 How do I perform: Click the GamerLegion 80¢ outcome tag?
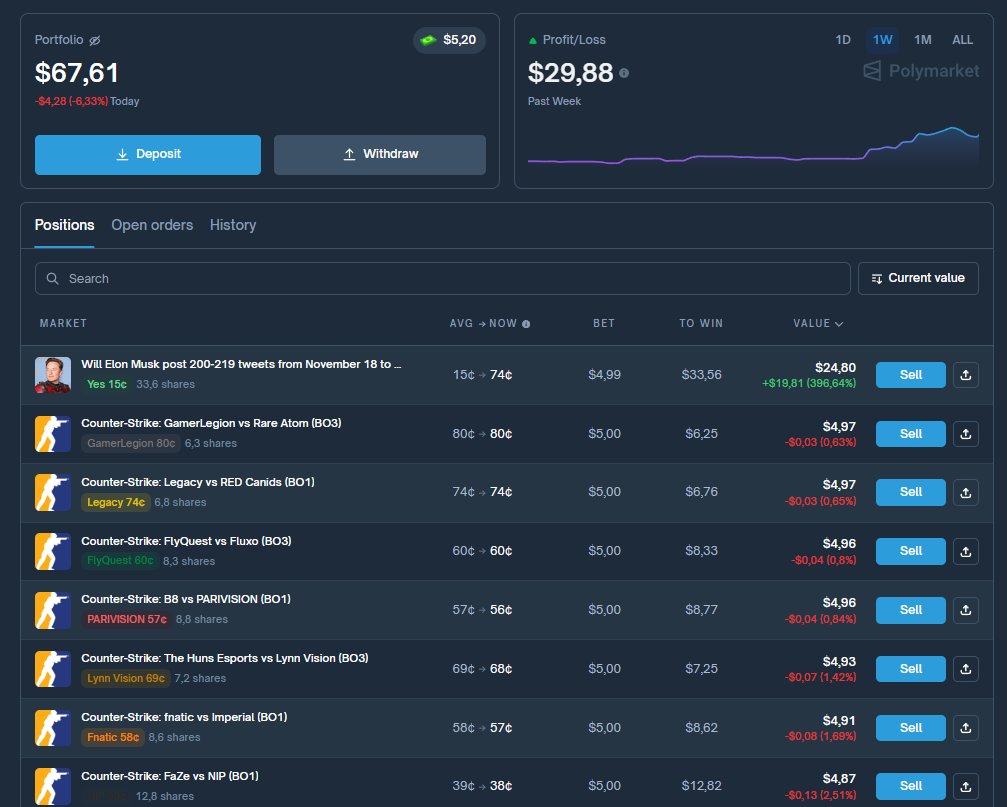click(131, 444)
